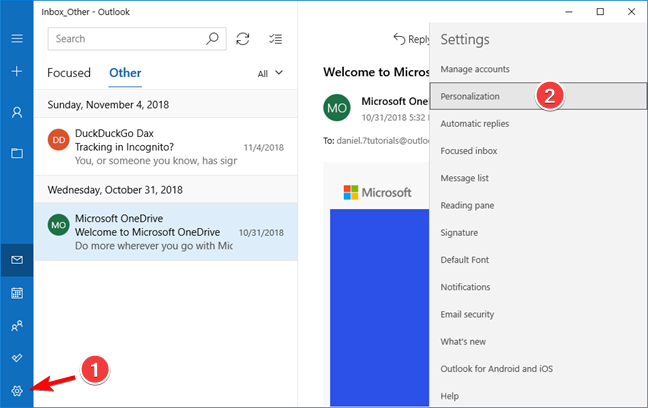This screenshot has height=408, width=648.
Task: Open the Tracking in Incognito? email
Action: [166, 147]
